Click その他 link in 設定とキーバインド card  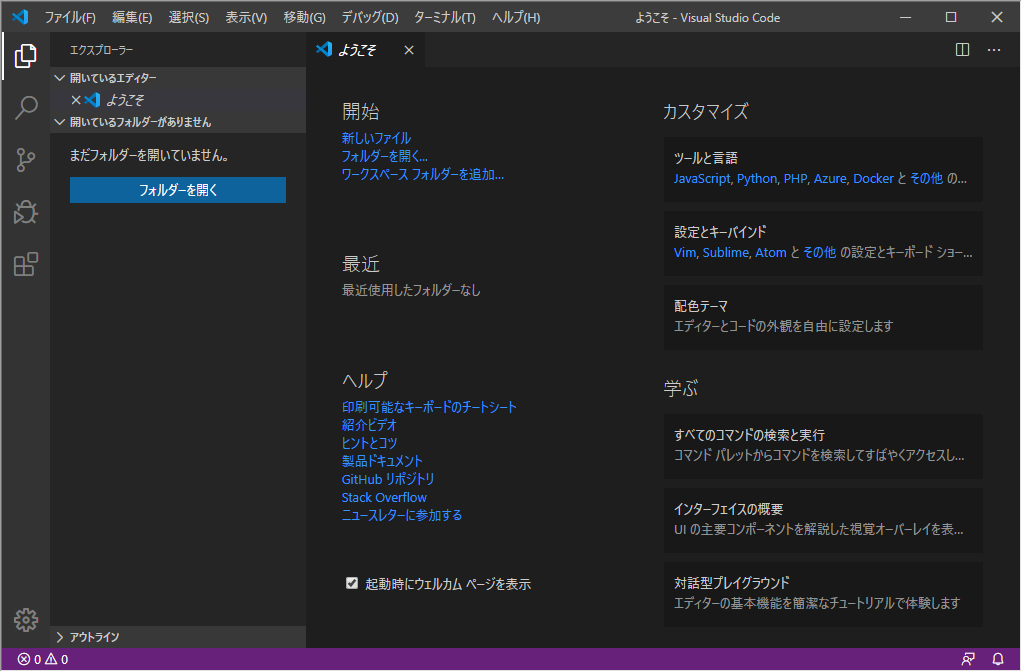coord(819,253)
